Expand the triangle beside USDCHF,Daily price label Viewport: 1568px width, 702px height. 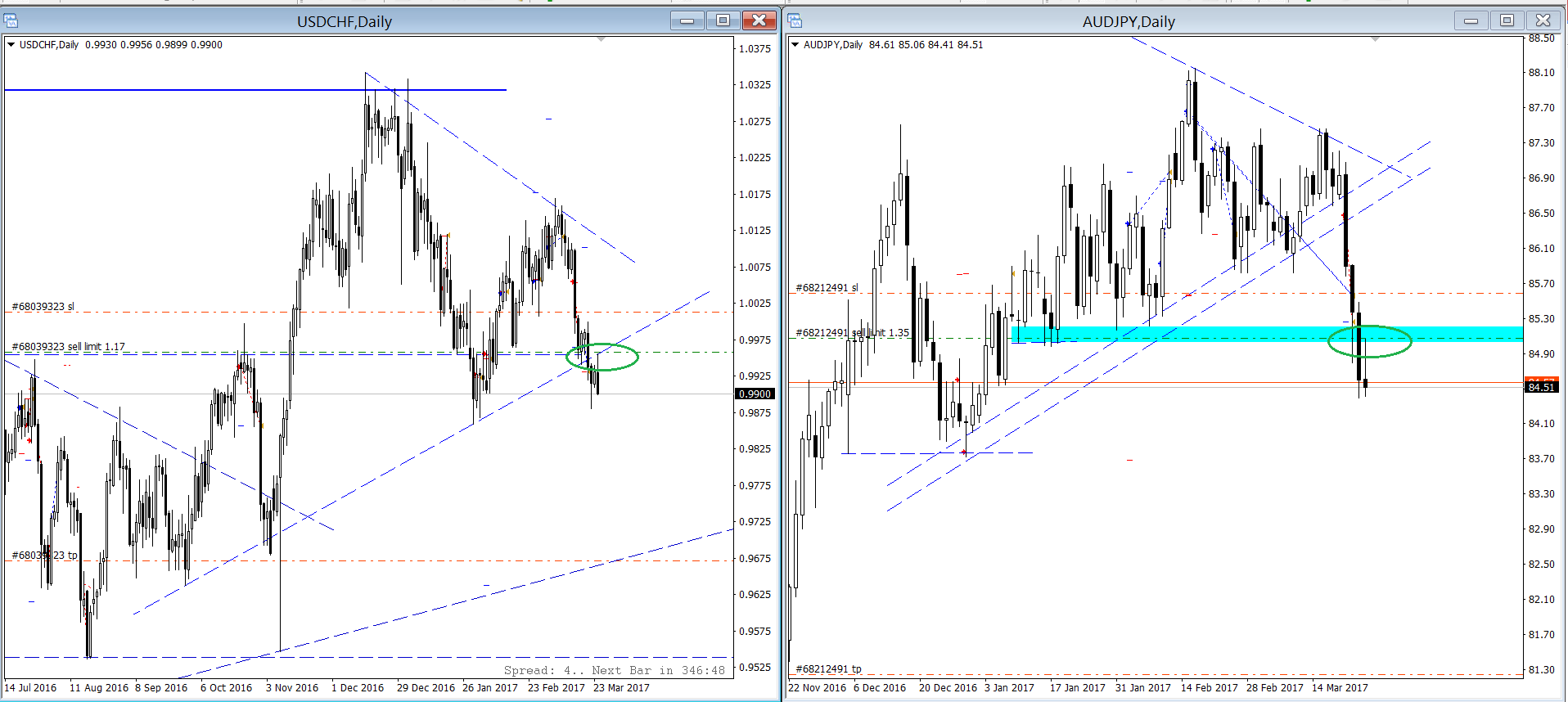point(11,45)
